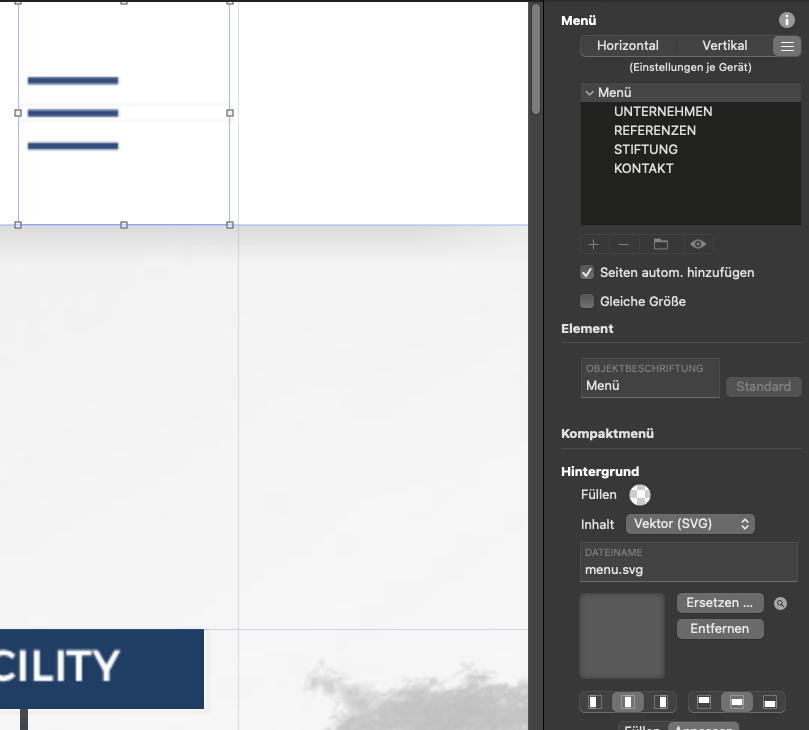Align background image to the bottom
Screen dimensions: 809x730
click(x=770, y=702)
